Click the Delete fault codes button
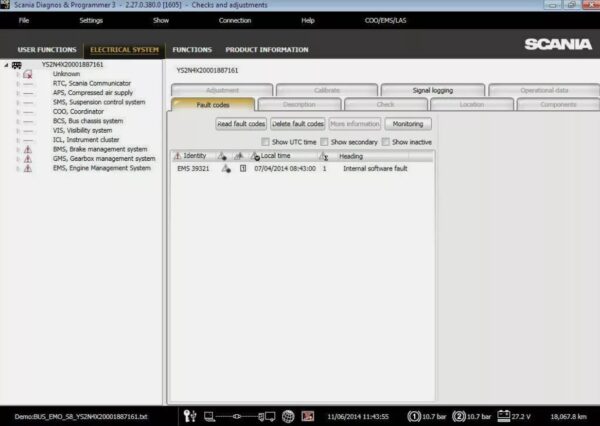This screenshot has width=600, height=426. (298, 124)
